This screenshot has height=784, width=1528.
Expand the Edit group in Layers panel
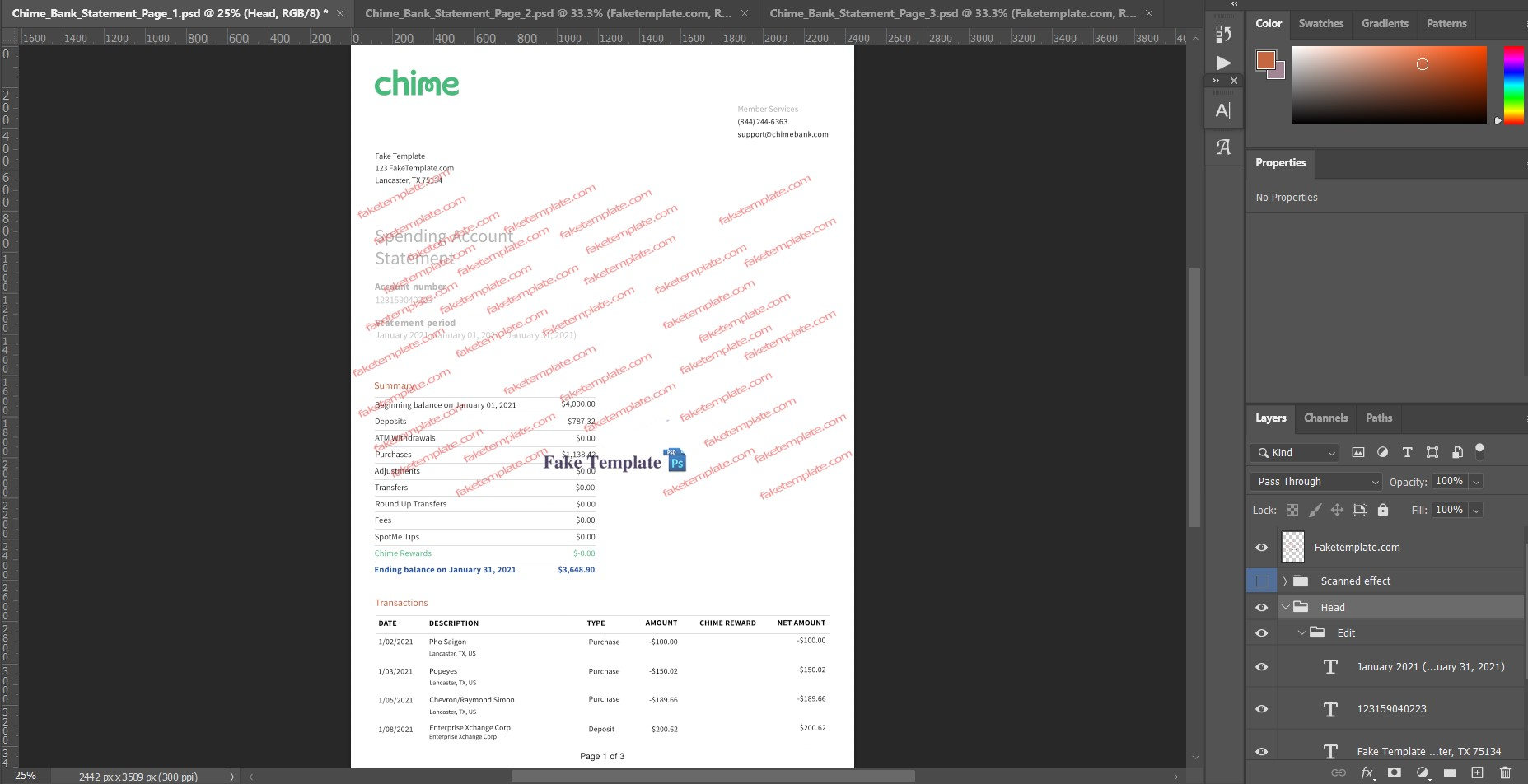[1303, 632]
